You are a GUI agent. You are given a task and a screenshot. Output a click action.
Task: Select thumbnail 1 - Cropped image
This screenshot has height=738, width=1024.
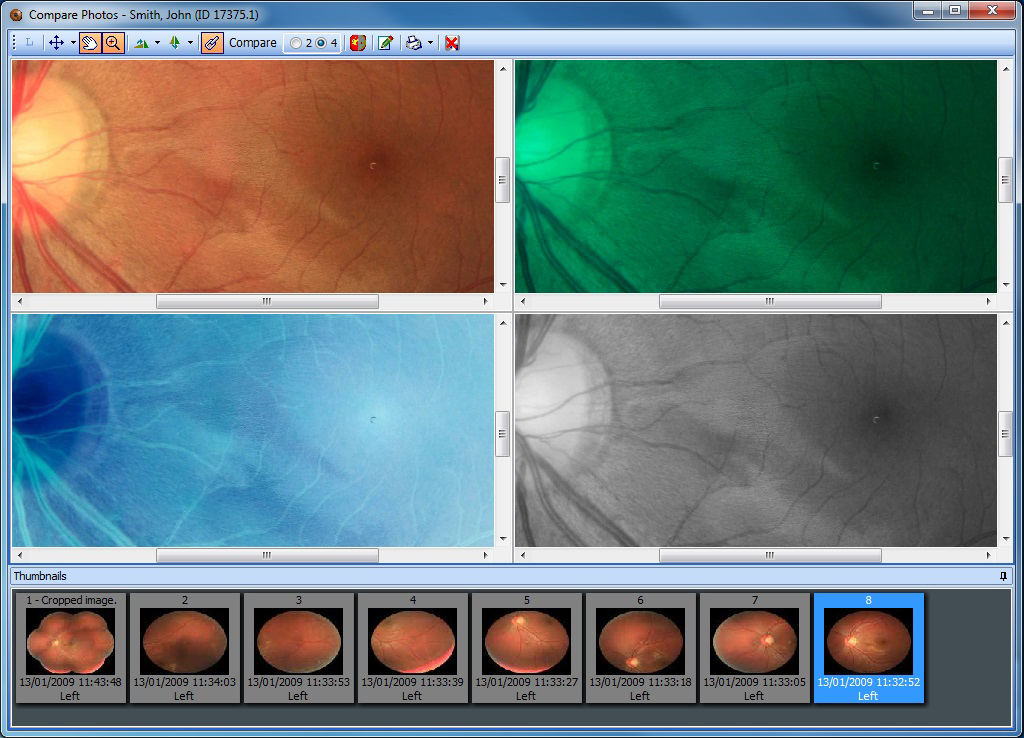pyautogui.click(x=71, y=647)
